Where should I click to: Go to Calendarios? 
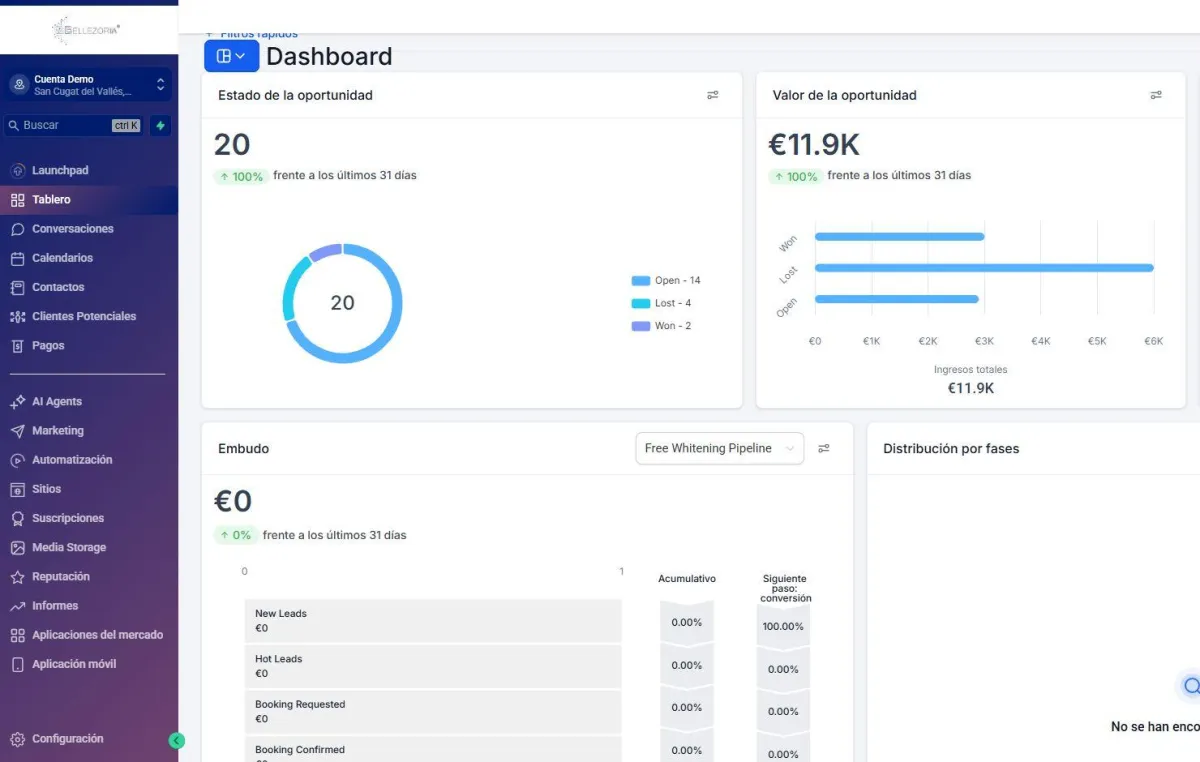(x=62, y=258)
